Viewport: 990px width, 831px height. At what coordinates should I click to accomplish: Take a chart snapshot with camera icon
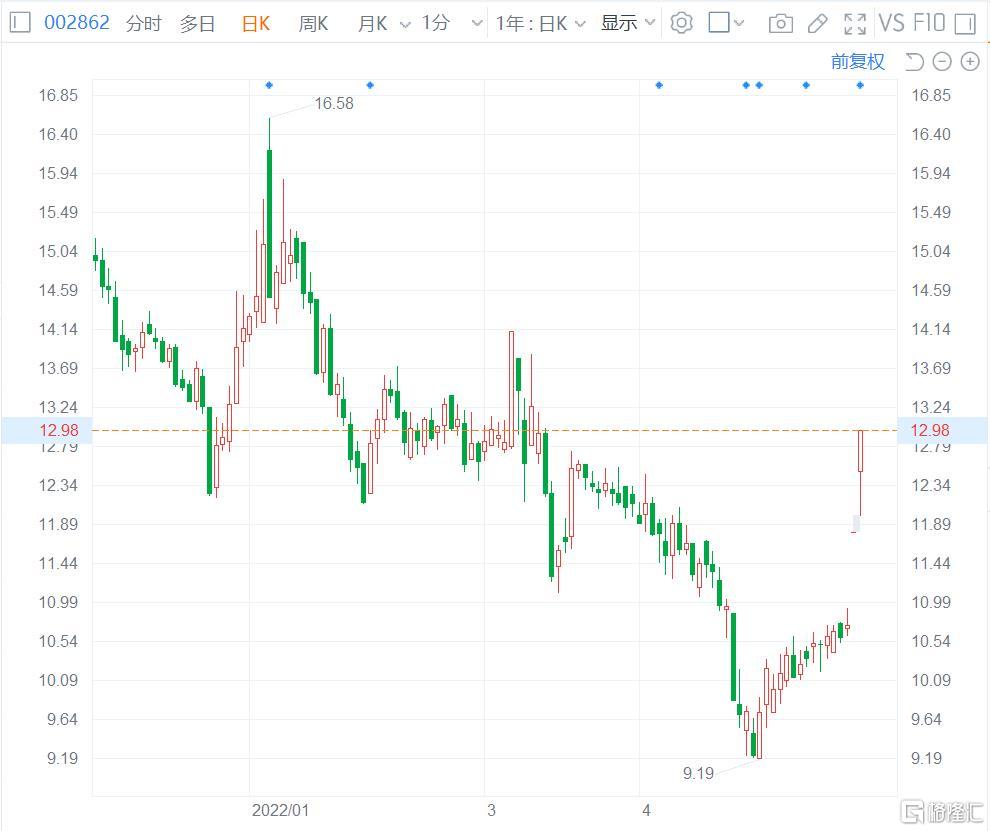(x=781, y=24)
